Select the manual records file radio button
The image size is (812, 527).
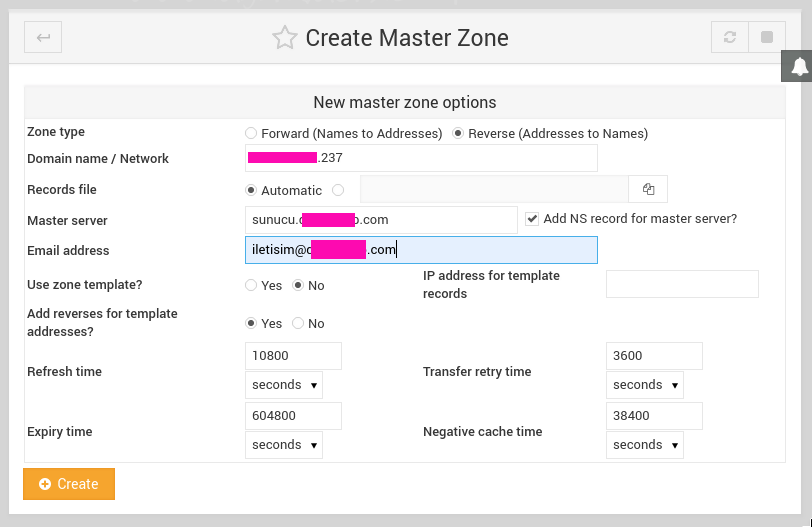[x=338, y=190]
